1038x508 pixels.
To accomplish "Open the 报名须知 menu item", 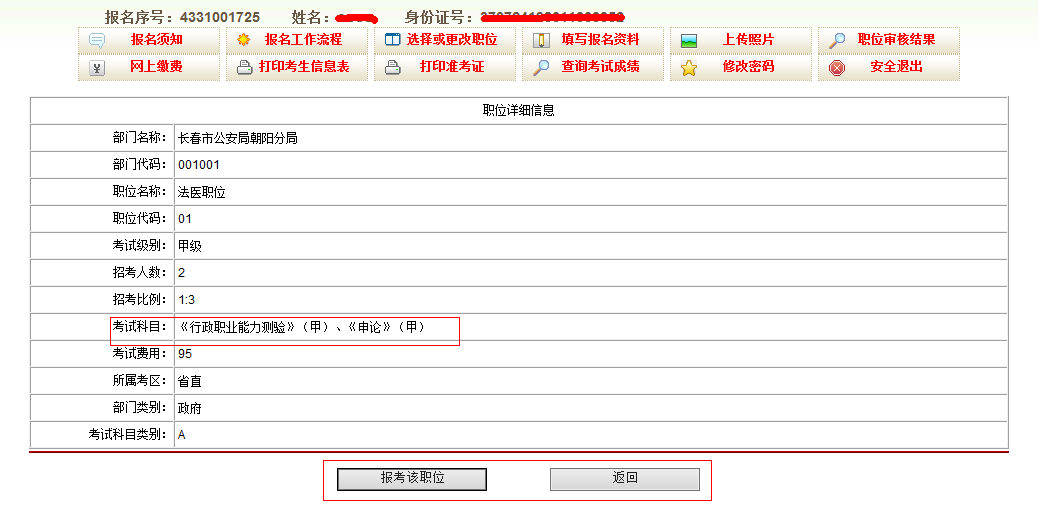I will 156,40.
